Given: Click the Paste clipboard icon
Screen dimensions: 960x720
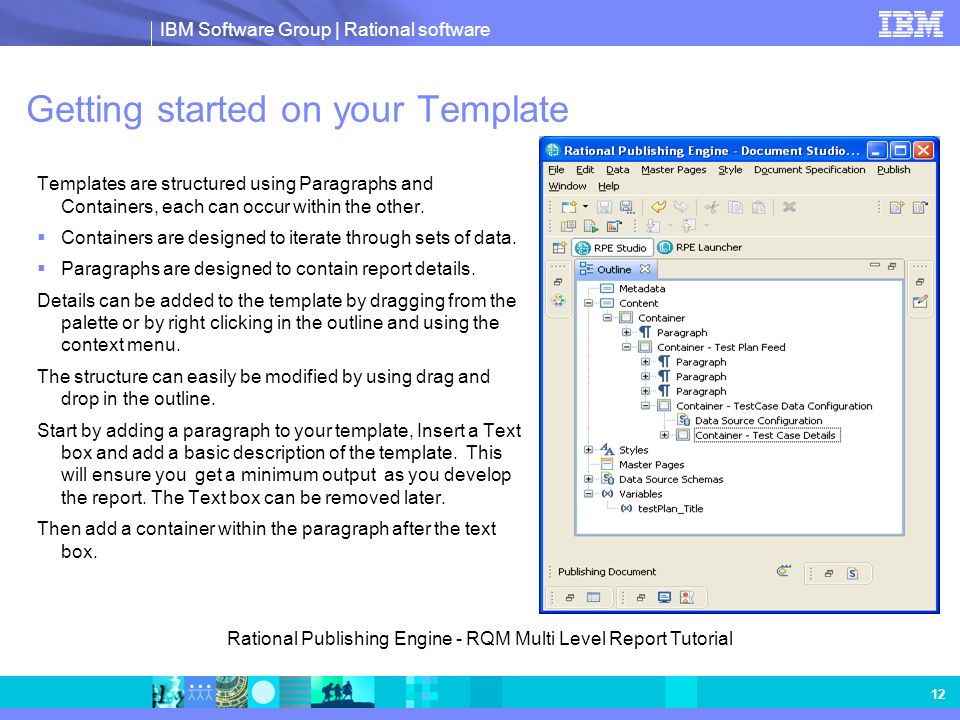Looking at the screenshot, I should point(759,207).
